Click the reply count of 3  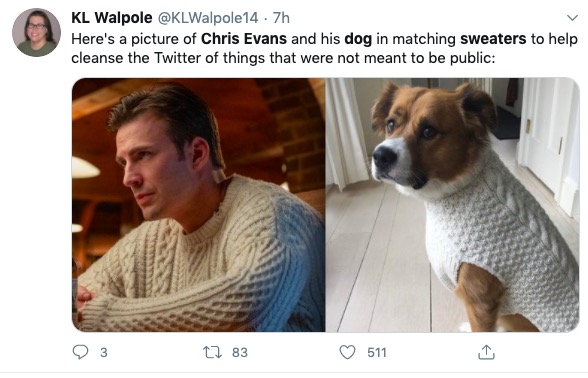click(x=104, y=353)
